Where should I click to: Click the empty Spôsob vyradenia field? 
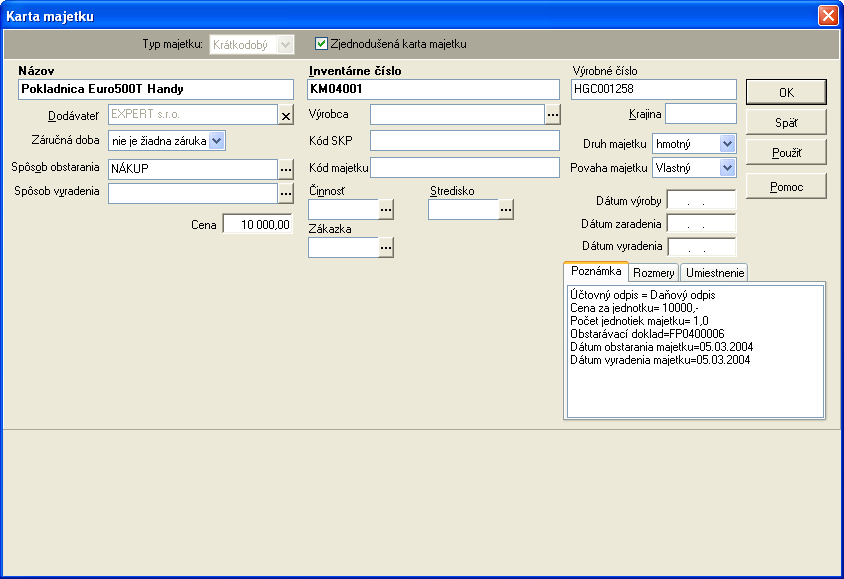click(193, 194)
